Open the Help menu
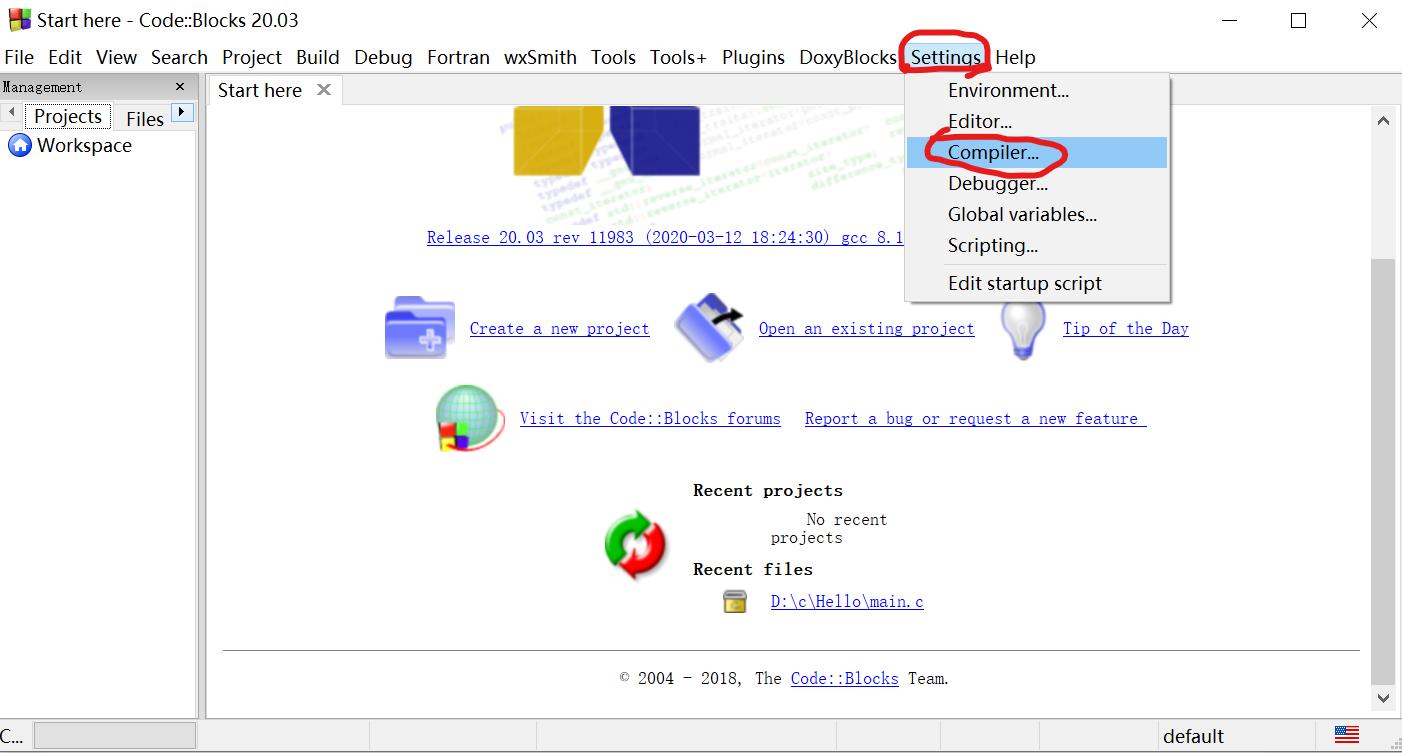1402x753 pixels. pyautogui.click(x=1015, y=57)
